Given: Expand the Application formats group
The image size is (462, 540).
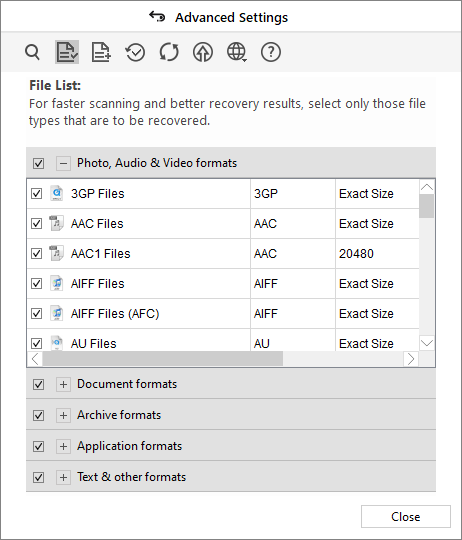Looking at the screenshot, I should 63,446.
